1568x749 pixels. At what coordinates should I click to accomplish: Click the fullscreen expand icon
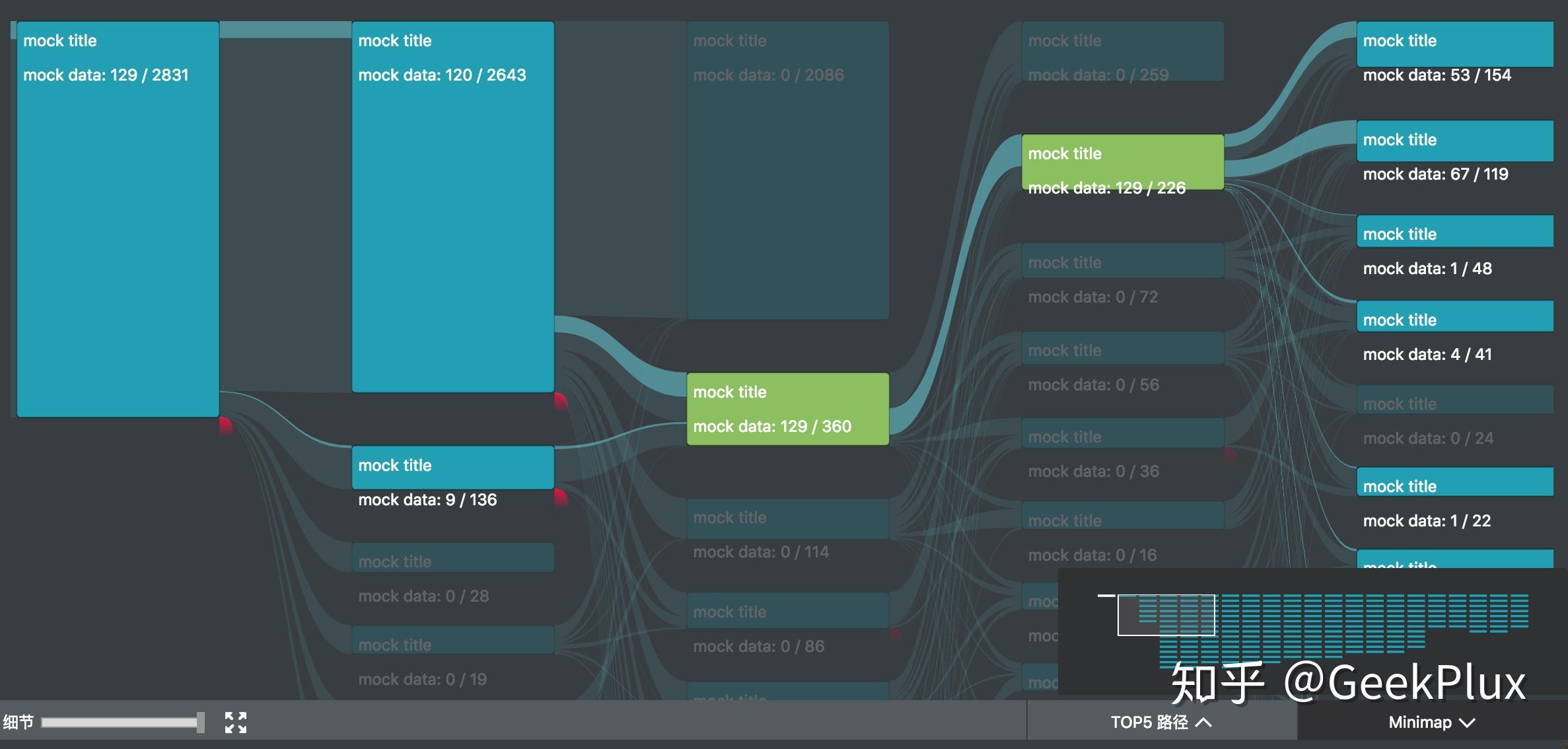tap(236, 722)
